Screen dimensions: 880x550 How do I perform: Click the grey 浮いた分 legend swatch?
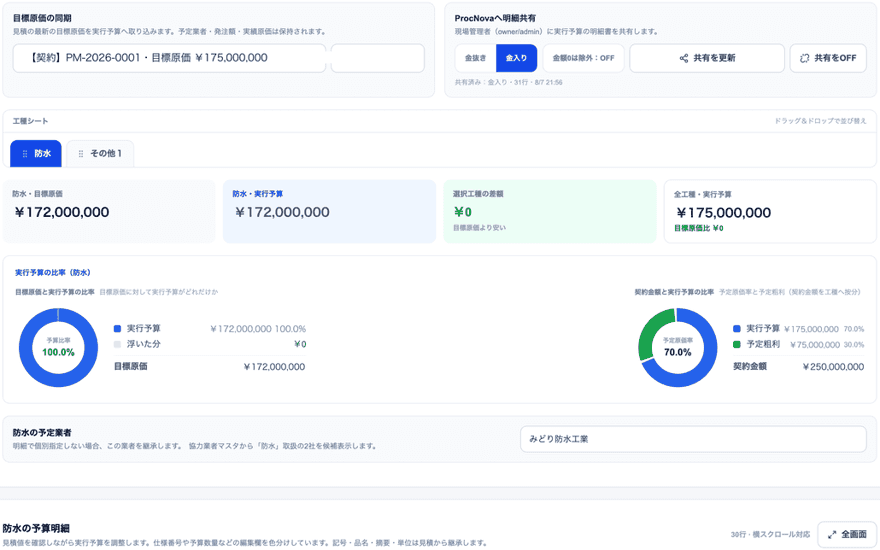click(x=117, y=345)
